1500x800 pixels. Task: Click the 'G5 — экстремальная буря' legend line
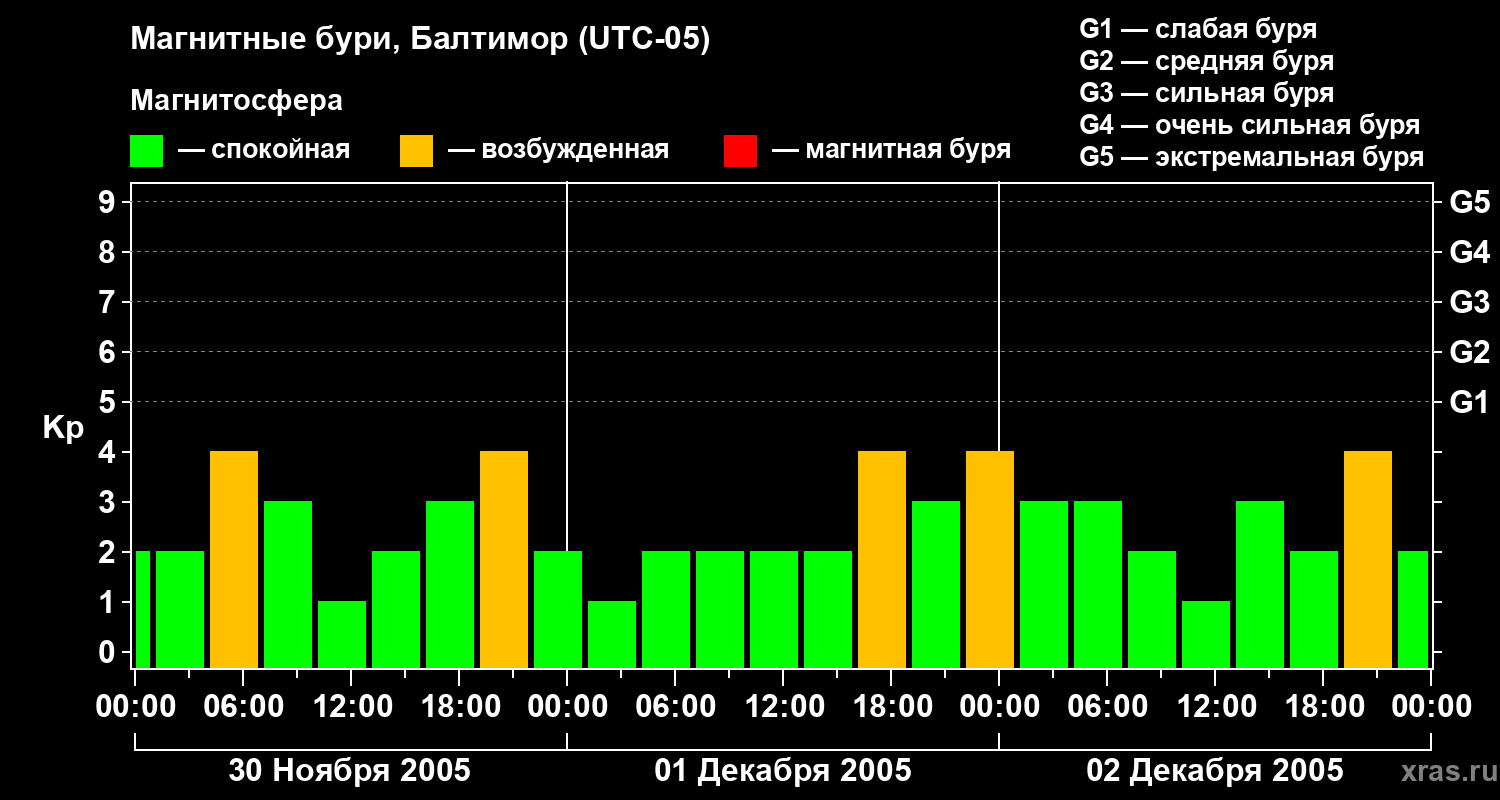[x=1251, y=157]
